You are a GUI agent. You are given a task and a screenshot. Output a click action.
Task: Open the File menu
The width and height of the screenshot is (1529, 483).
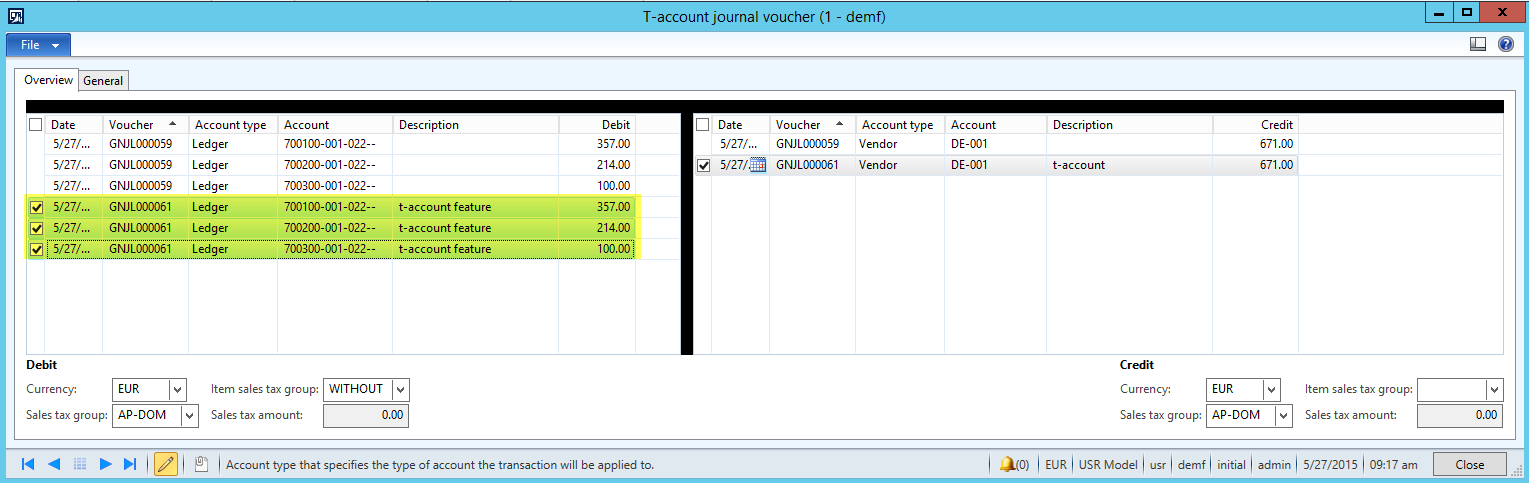[38, 45]
